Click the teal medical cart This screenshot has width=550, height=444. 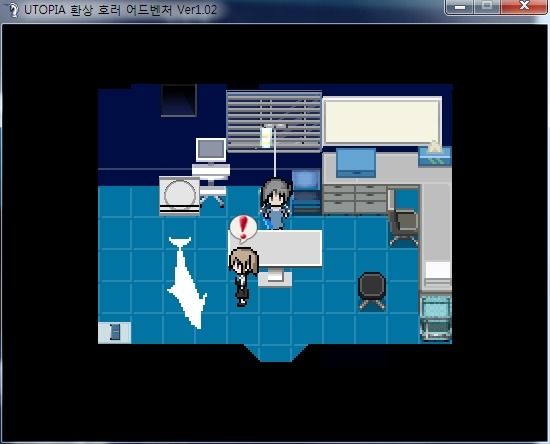click(436, 318)
